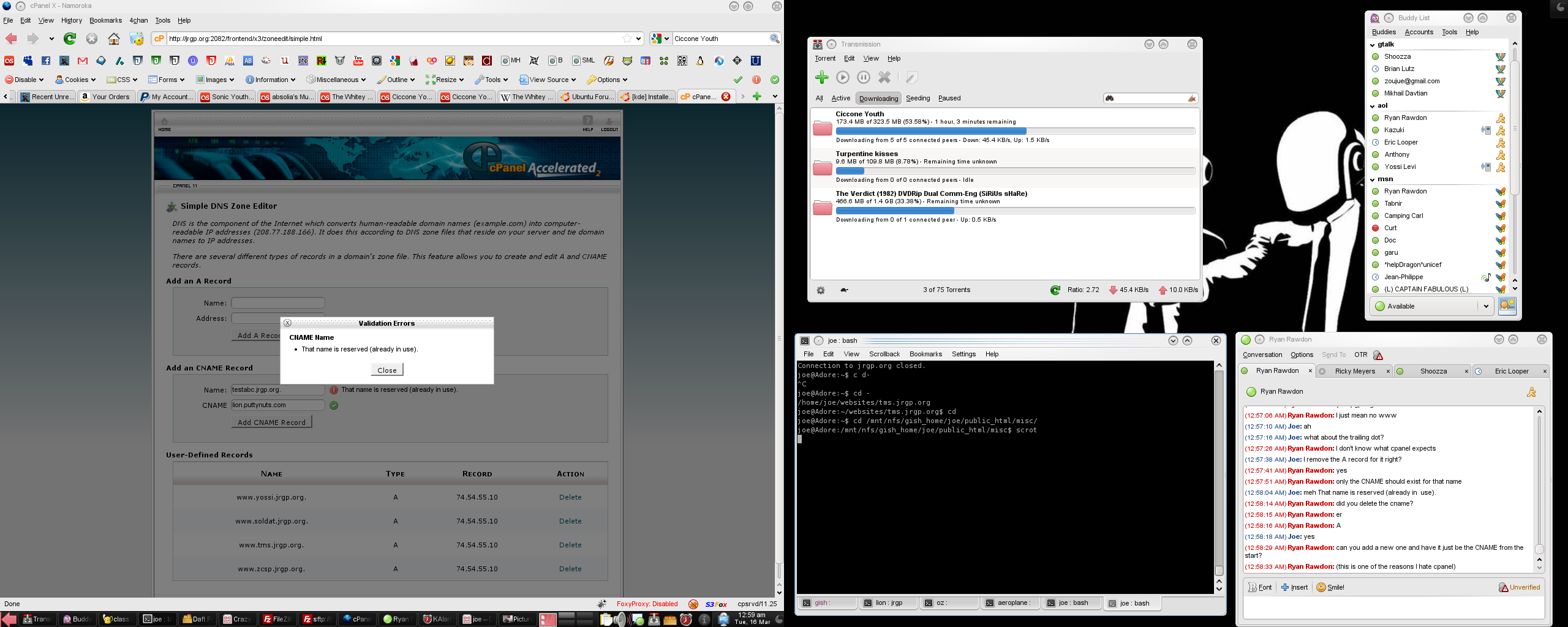Click the KAlarm tray clock icon
The width and height of the screenshot is (1568, 627).
(x=686, y=620)
